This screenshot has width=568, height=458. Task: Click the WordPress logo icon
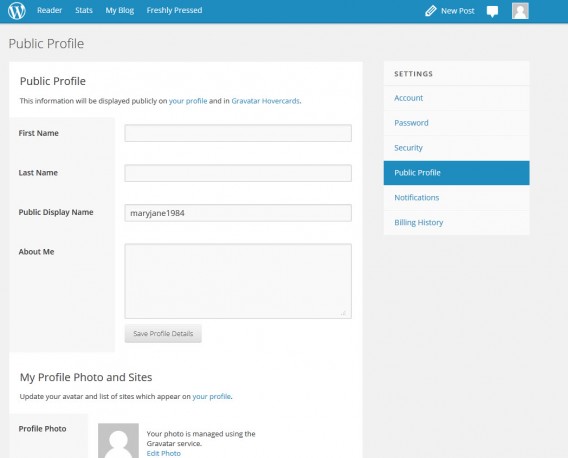point(17,11)
